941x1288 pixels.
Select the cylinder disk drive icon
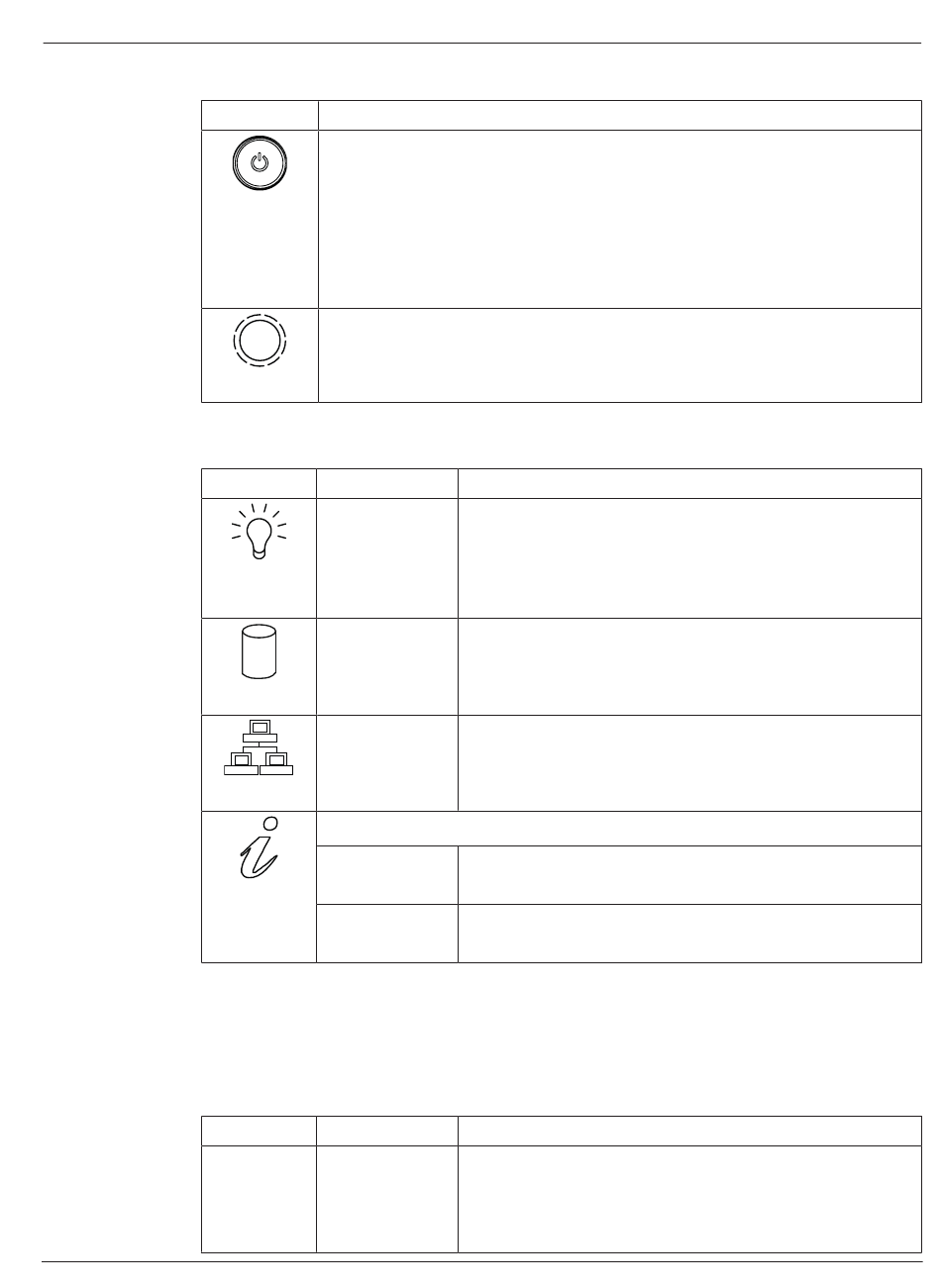point(259,652)
